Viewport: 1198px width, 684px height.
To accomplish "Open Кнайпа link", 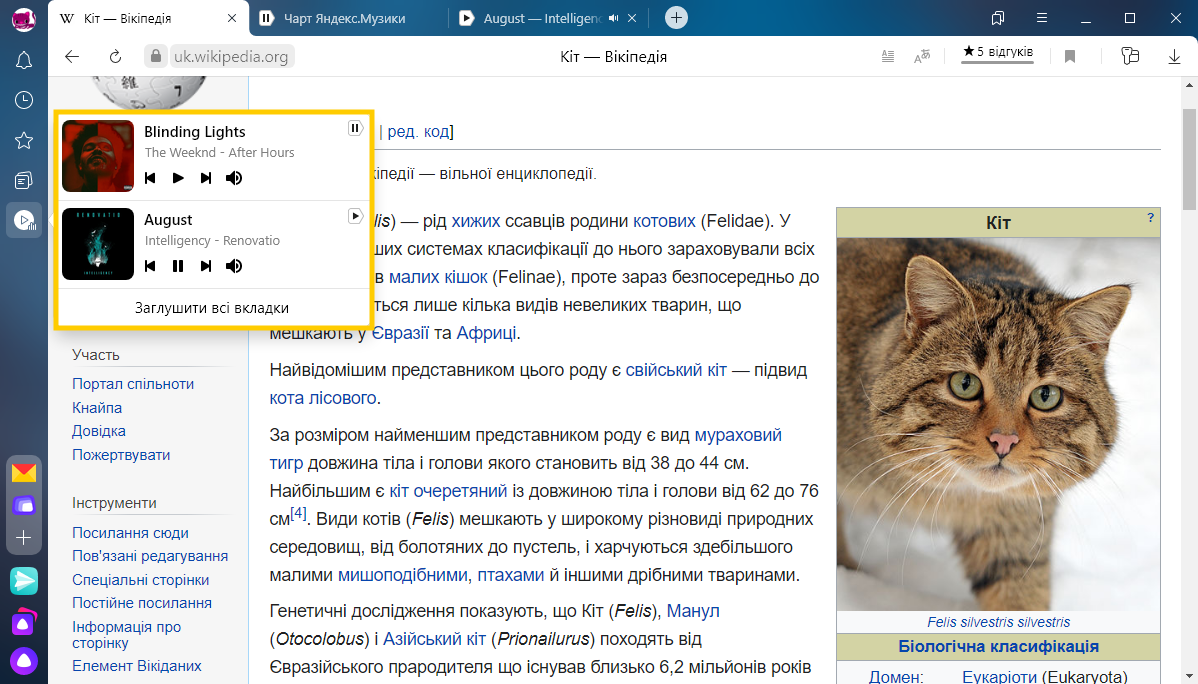I will click(x=97, y=407).
